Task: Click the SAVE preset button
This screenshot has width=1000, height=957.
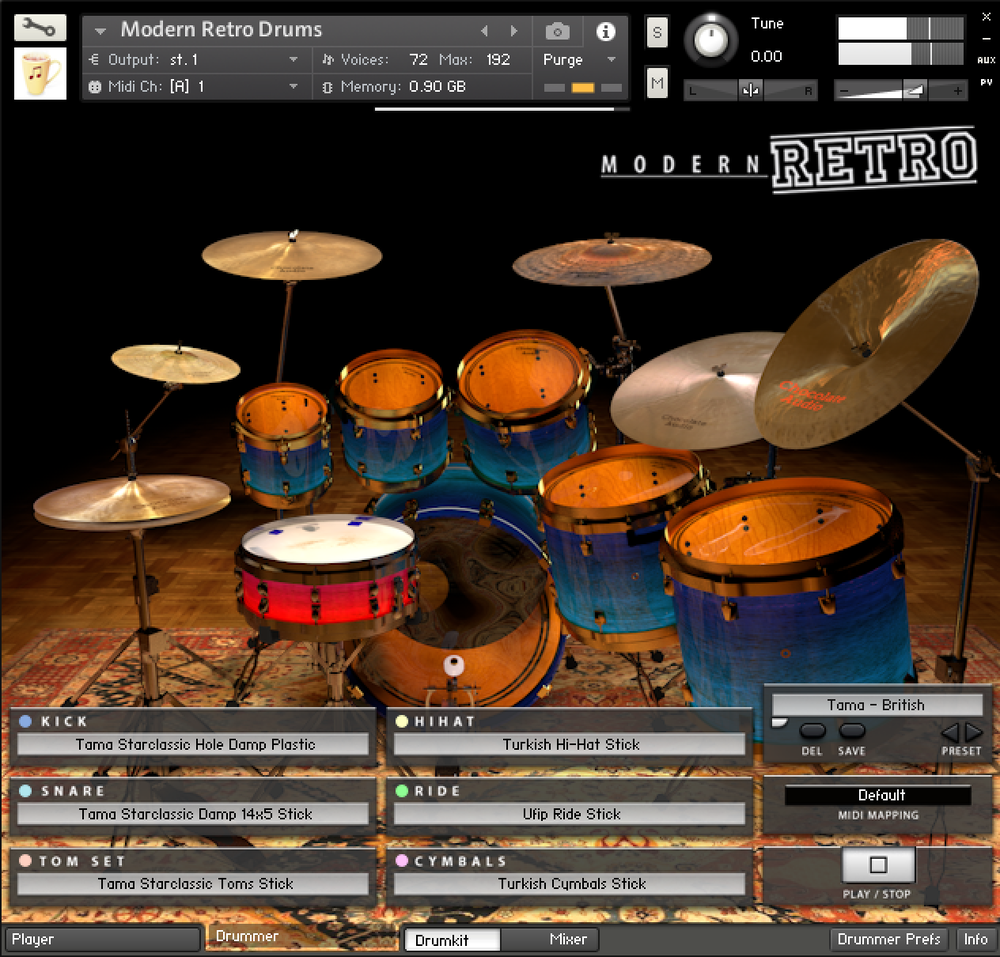Action: coord(852,731)
